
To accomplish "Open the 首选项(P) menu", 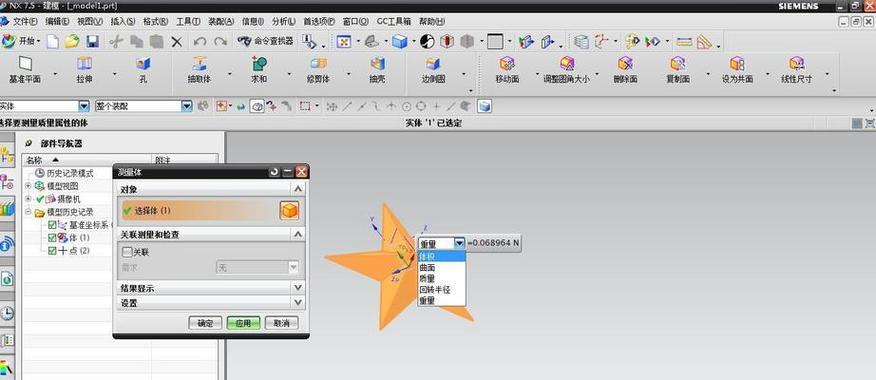I will (x=319, y=21).
